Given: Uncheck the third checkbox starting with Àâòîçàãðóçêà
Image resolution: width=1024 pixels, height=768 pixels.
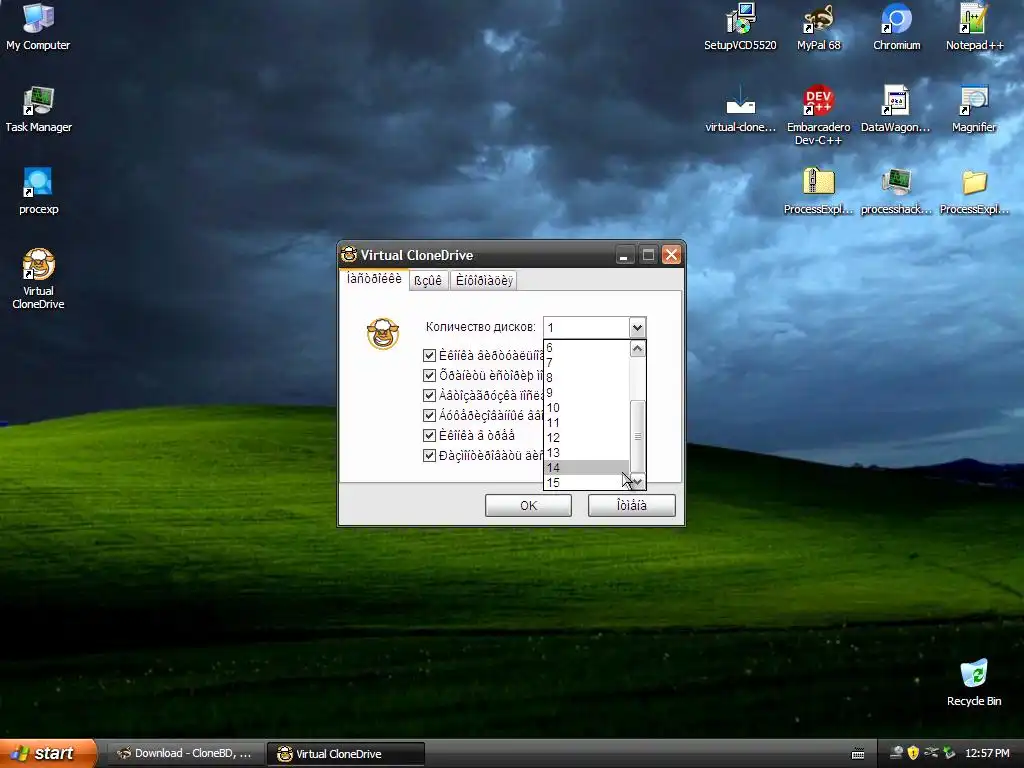Looking at the screenshot, I should (x=429, y=395).
